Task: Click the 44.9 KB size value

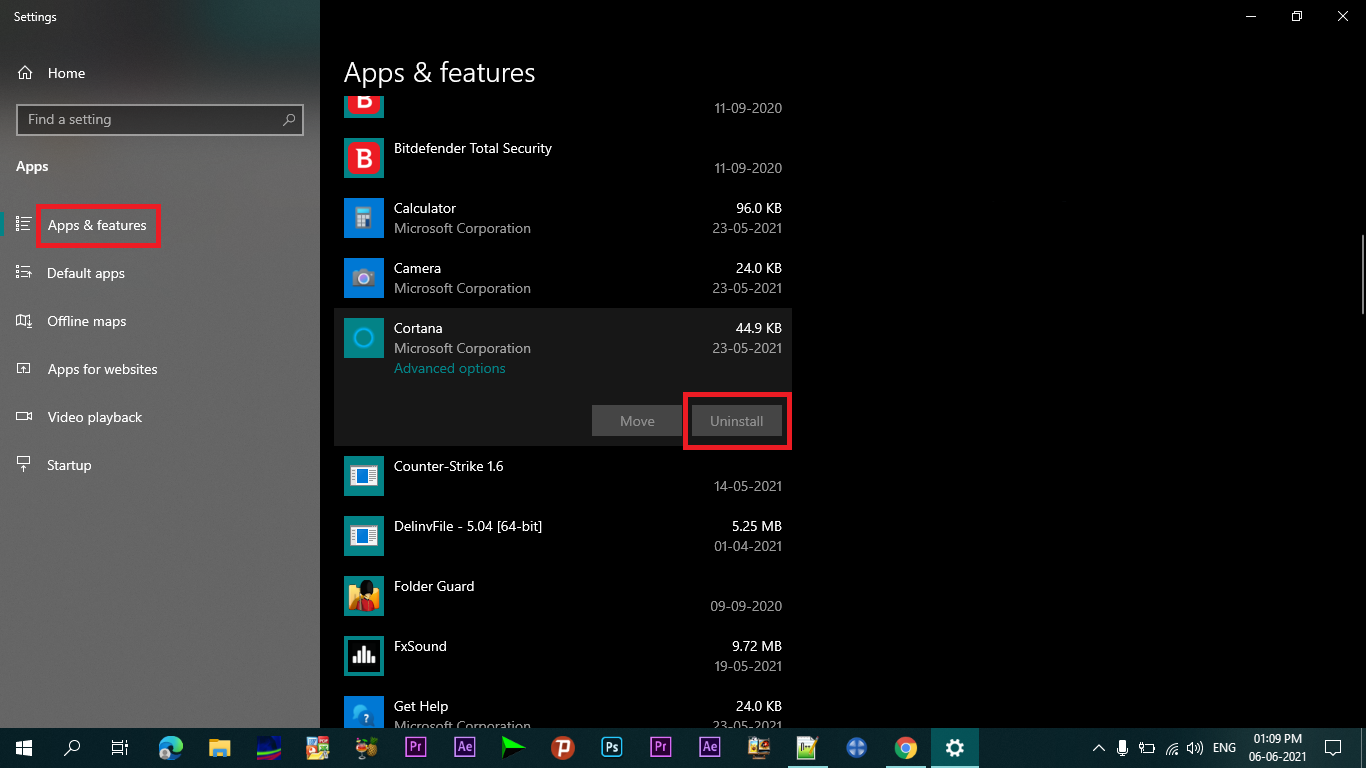Action: click(759, 328)
